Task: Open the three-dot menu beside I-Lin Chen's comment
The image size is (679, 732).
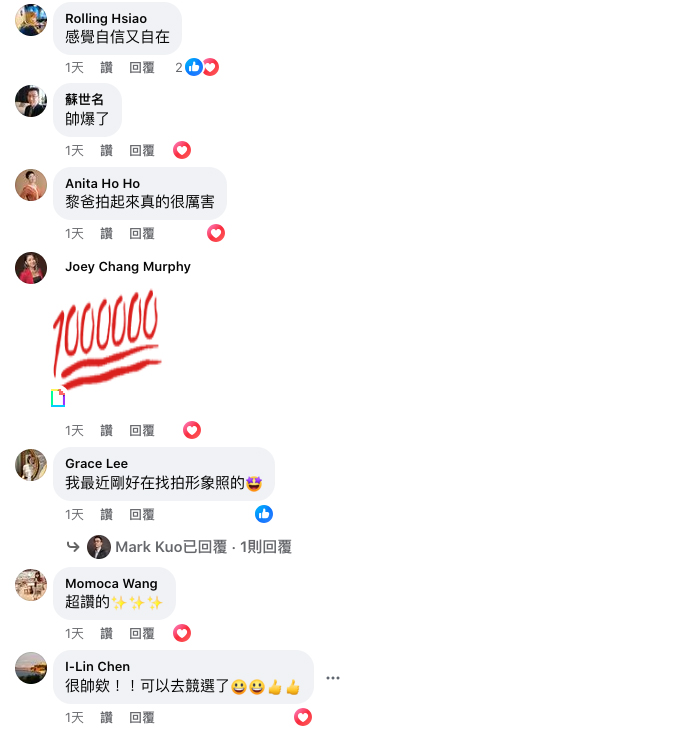Action: pos(332,678)
